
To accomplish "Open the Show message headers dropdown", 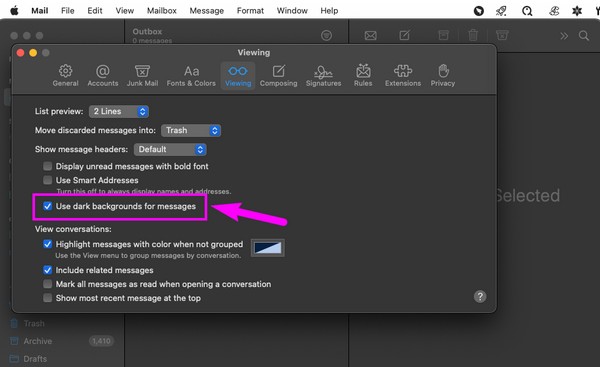I will 170,149.
